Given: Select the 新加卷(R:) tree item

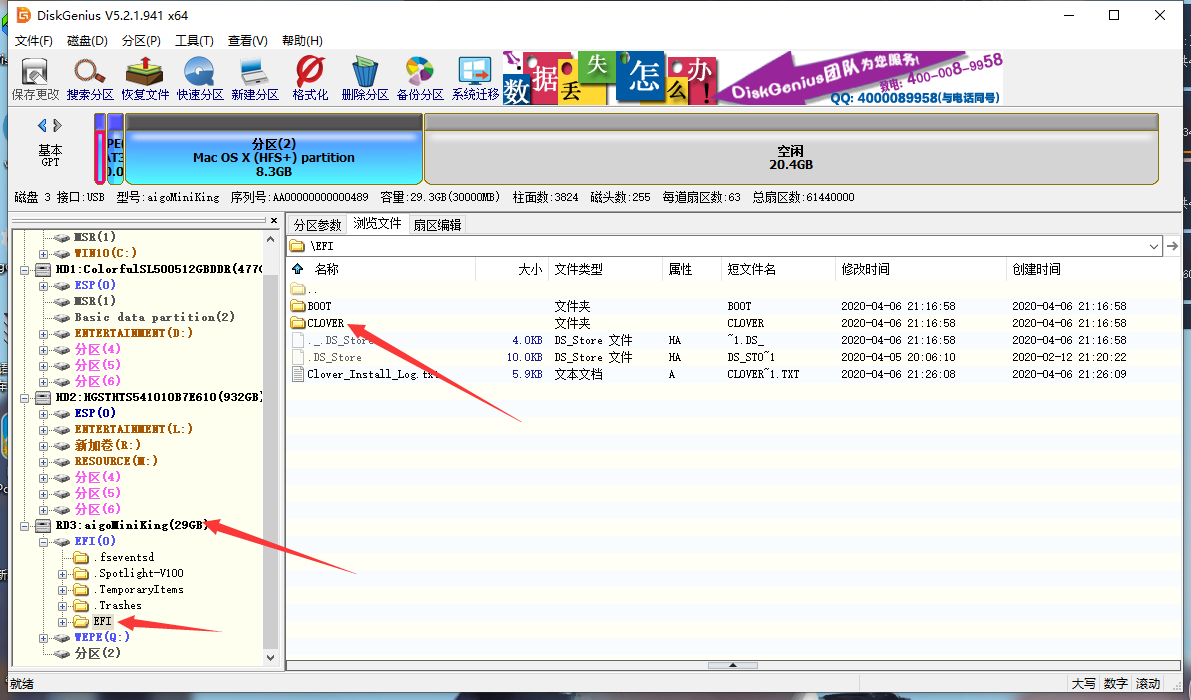Looking at the screenshot, I should point(107,445).
